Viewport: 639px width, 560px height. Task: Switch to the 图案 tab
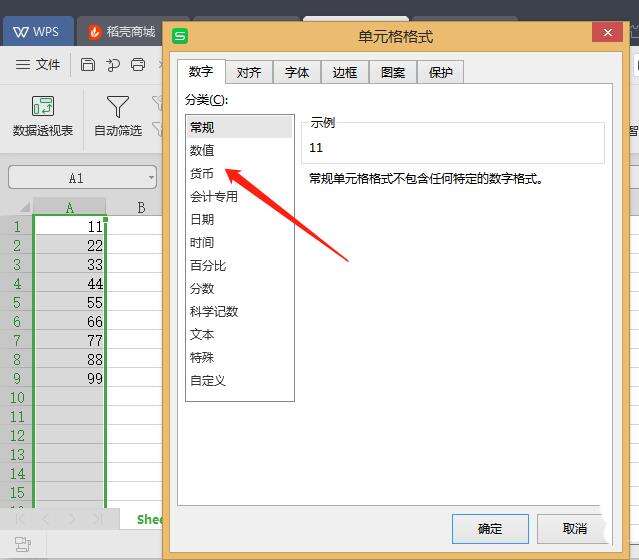coord(393,72)
